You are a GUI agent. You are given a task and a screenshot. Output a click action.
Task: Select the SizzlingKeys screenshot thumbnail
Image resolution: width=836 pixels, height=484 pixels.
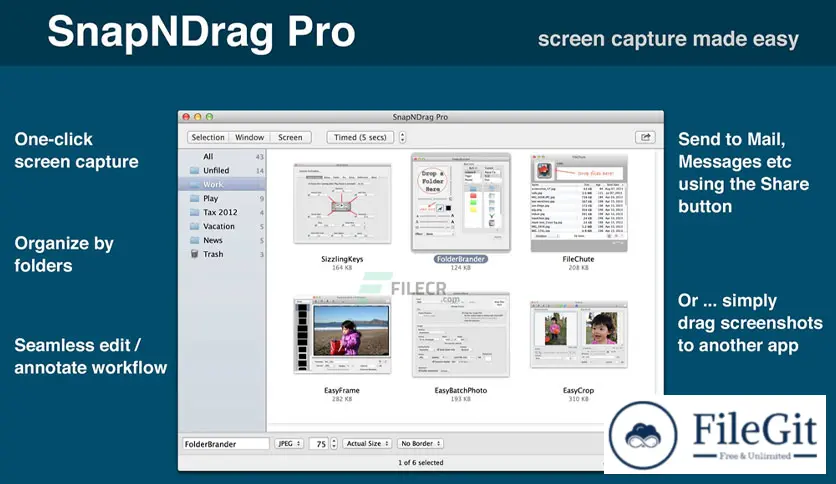pyautogui.click(x=342, y=203)
